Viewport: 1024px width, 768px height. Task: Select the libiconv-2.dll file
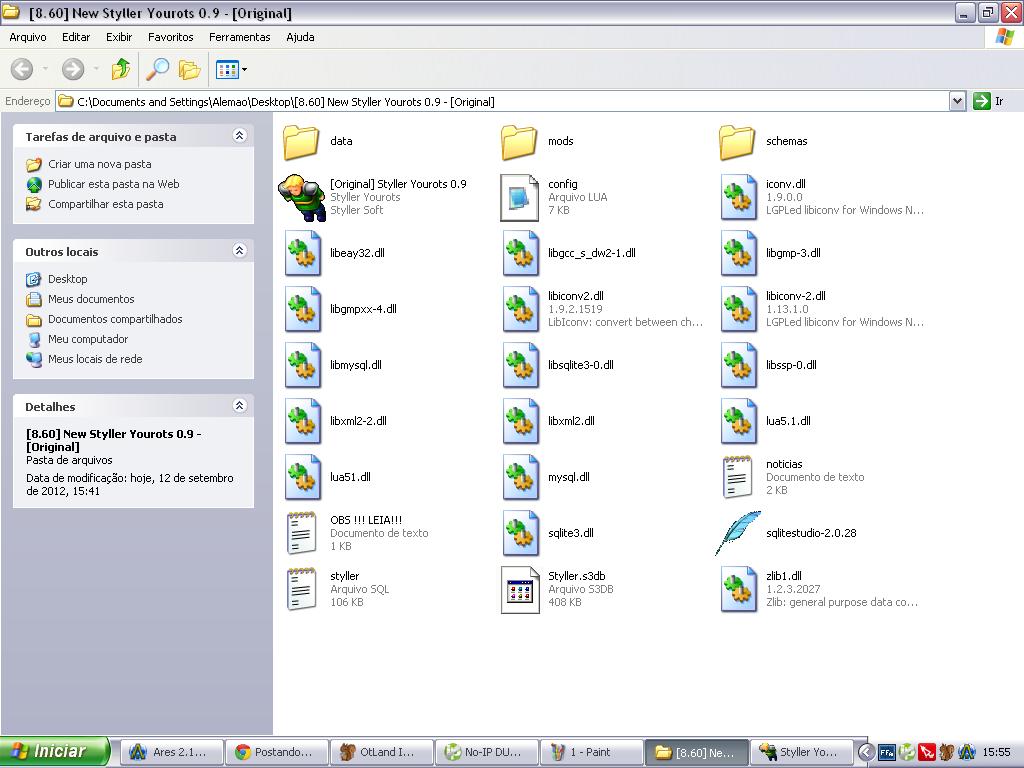point(822,310)
